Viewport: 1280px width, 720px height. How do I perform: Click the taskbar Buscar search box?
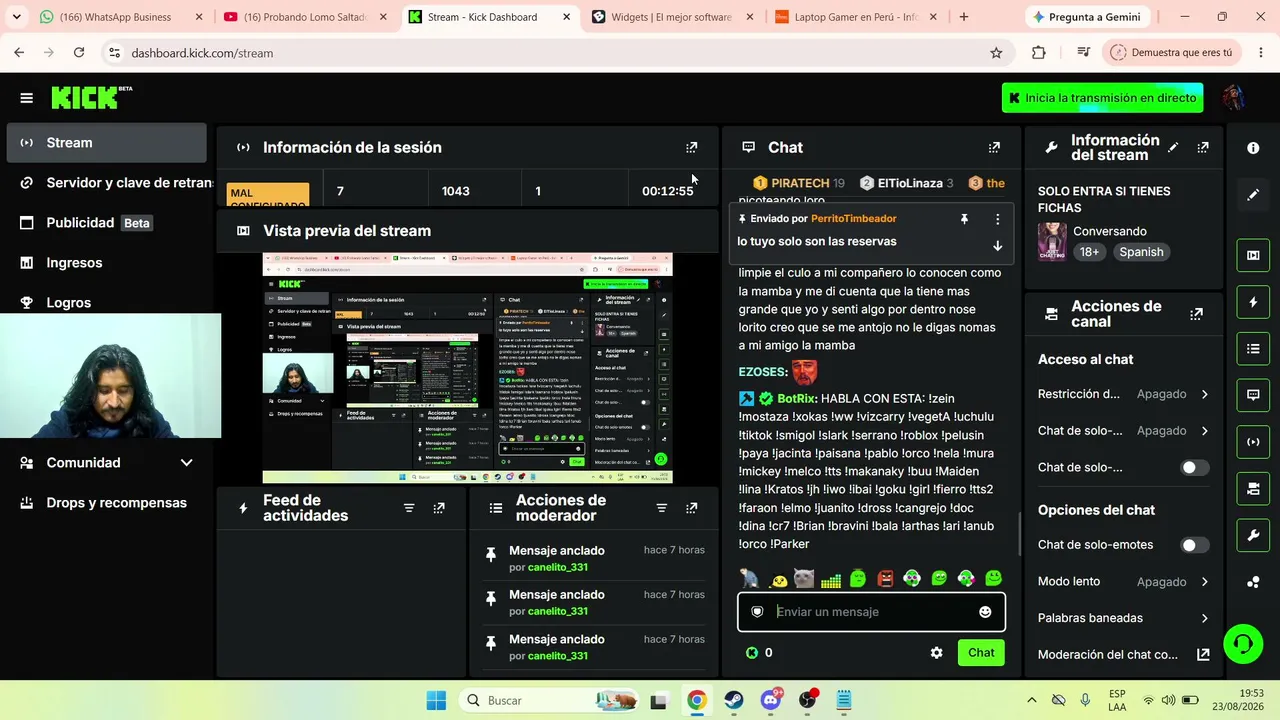point(548,700)
